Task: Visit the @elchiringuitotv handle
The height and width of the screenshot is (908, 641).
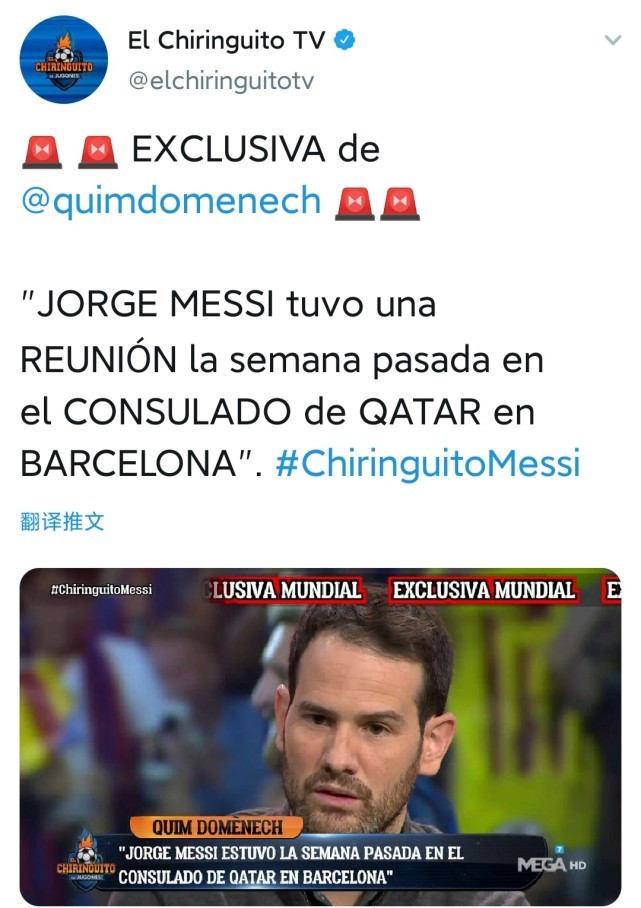Action: tap(221, 80)
